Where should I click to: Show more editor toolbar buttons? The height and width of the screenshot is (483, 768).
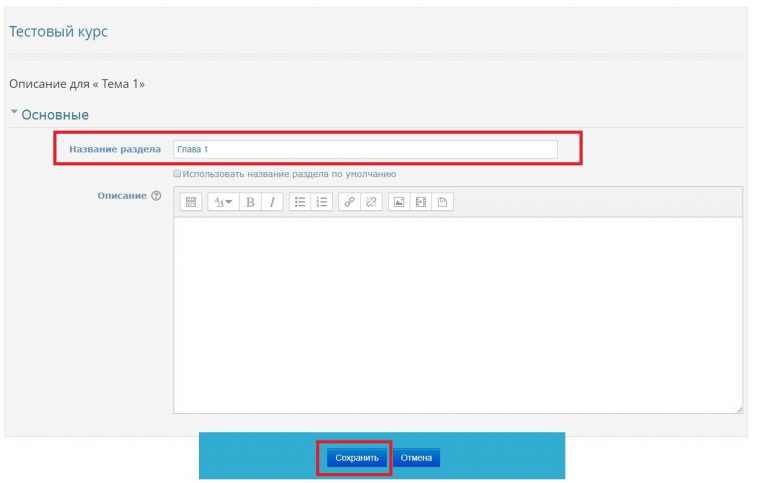click(191, 202)
